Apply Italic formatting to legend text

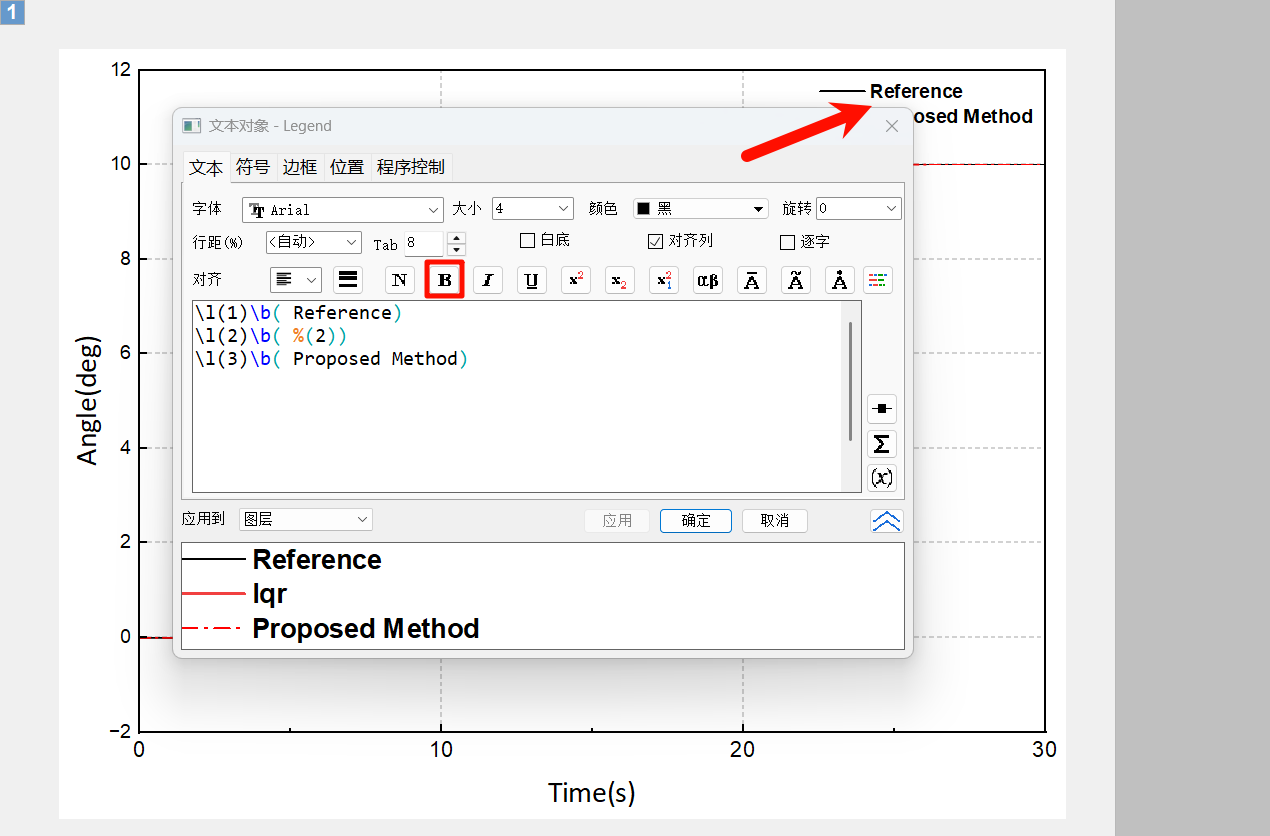[487, 280]
